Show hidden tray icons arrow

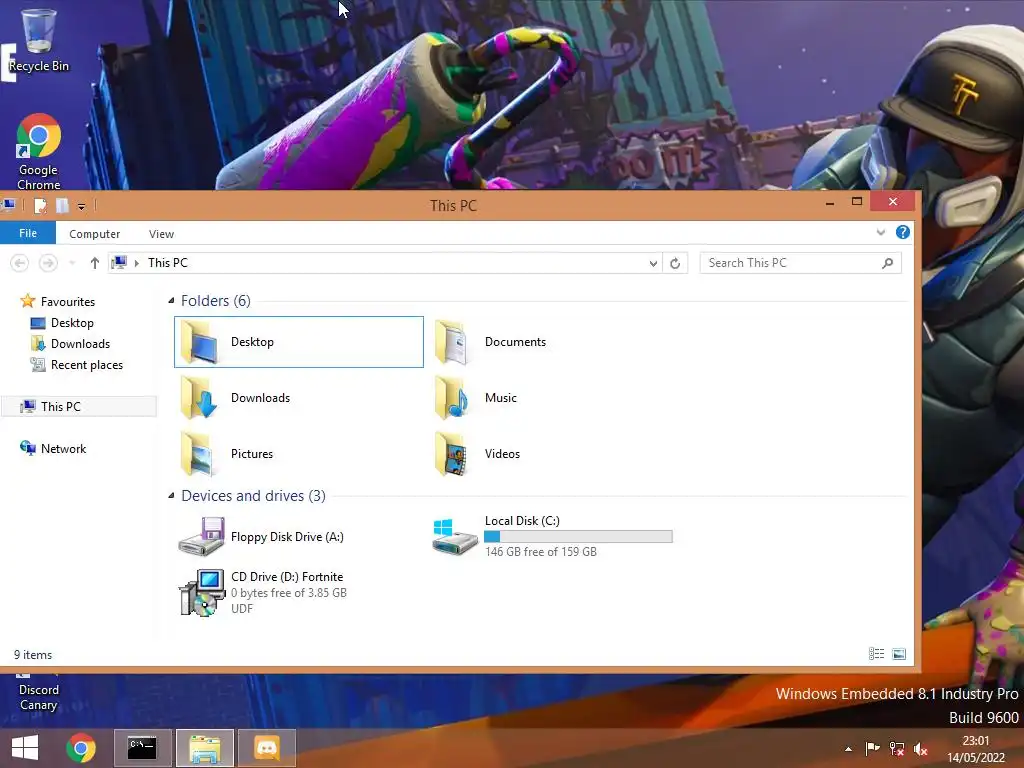(x=848, y=749)
